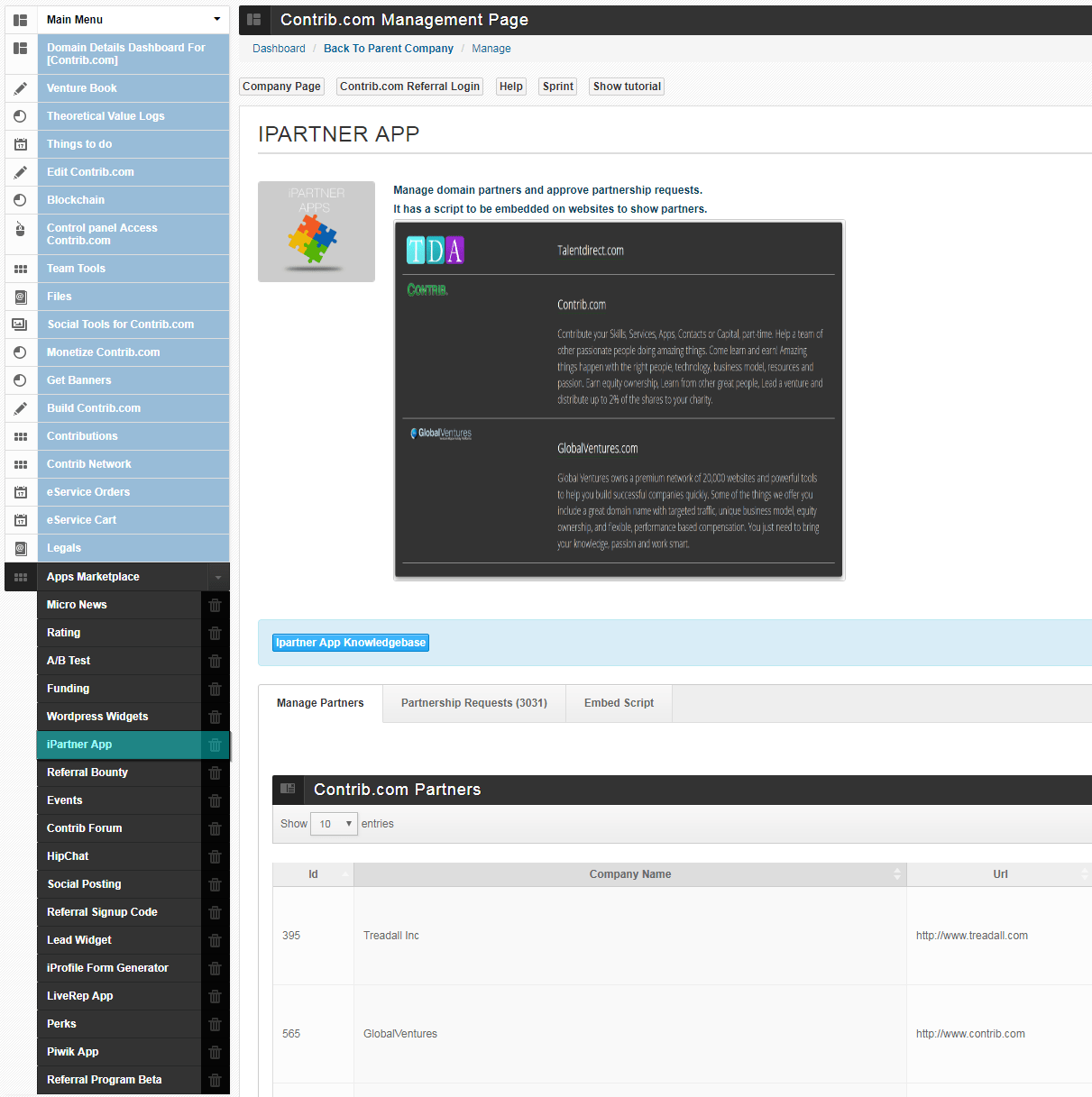
Task: Click trash icon beside iProfile Form Generator
Action: click(215, 968)
